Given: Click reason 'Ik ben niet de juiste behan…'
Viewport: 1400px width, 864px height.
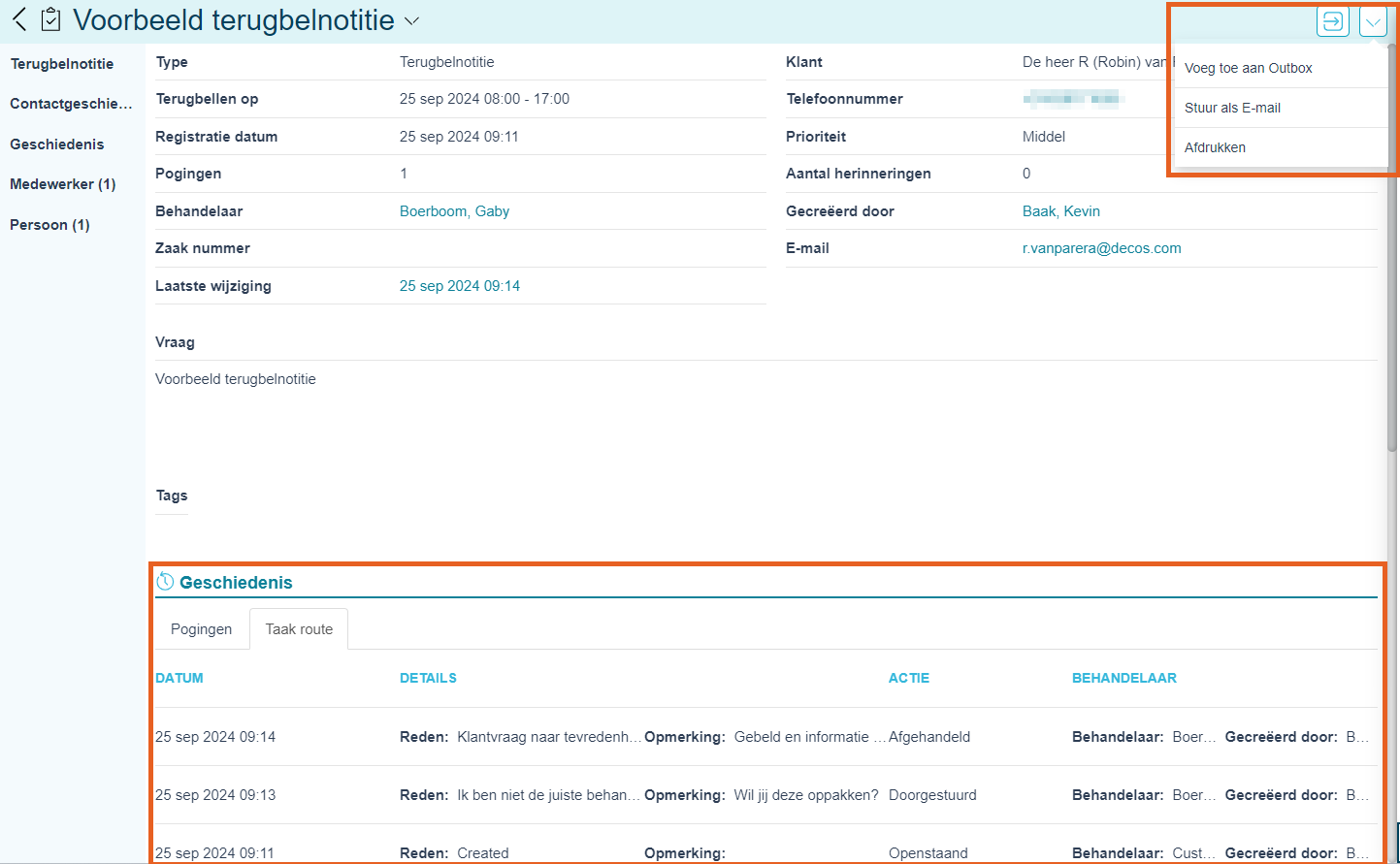Looking at the screenshot, I should pos(549,795).
